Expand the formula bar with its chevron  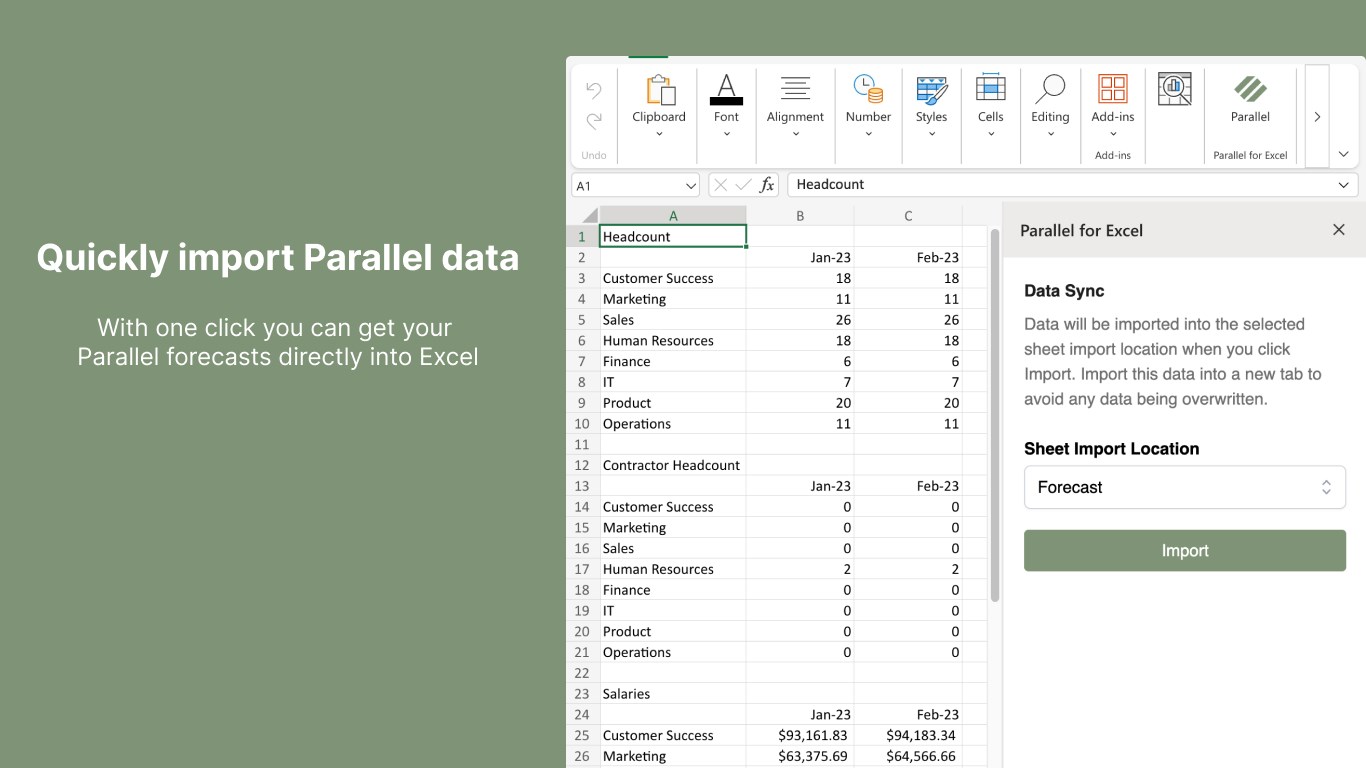(x=1343, y=185)
